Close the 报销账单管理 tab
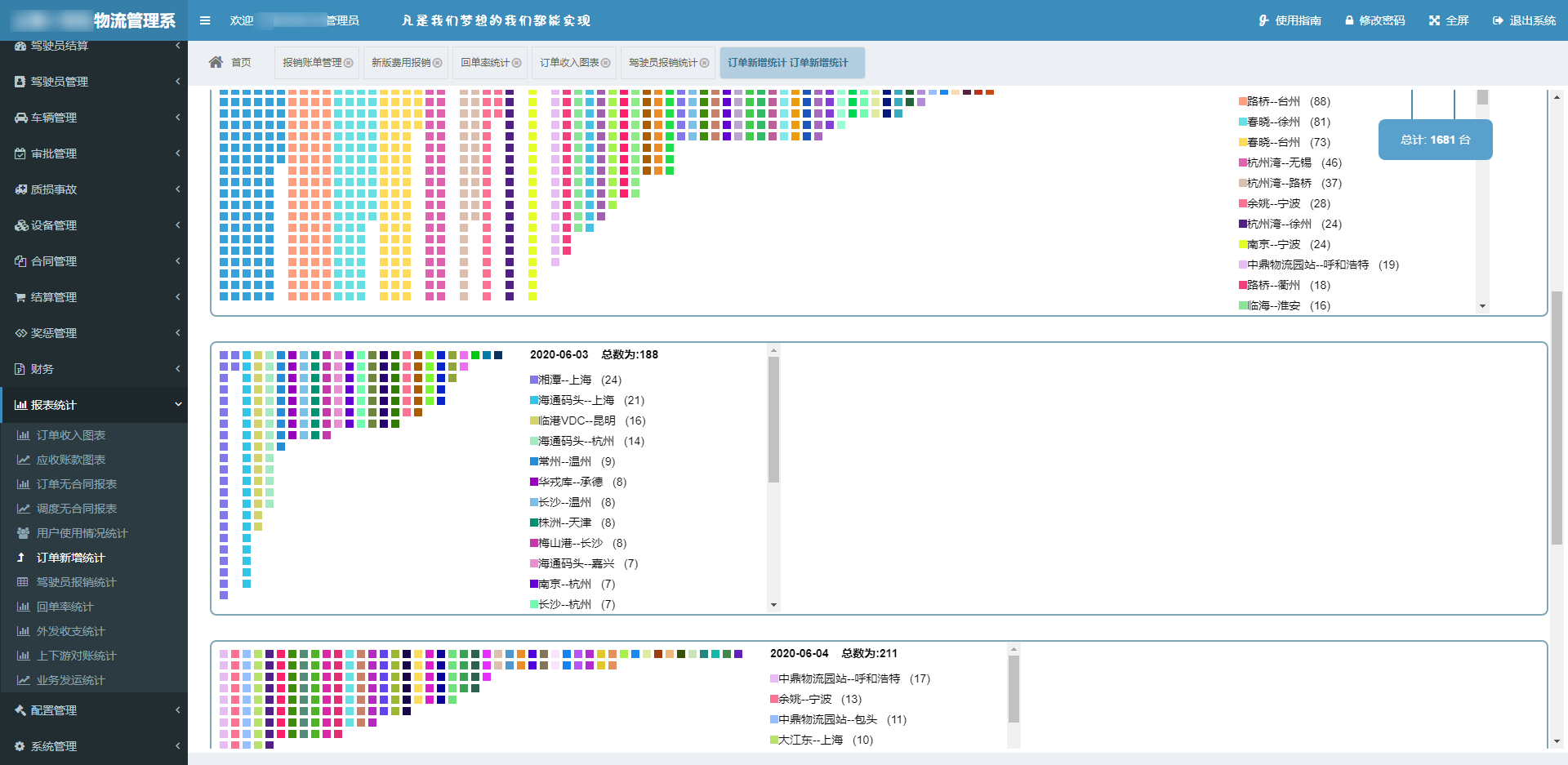Screen dimensions: 1568x765 pos(349,63)
